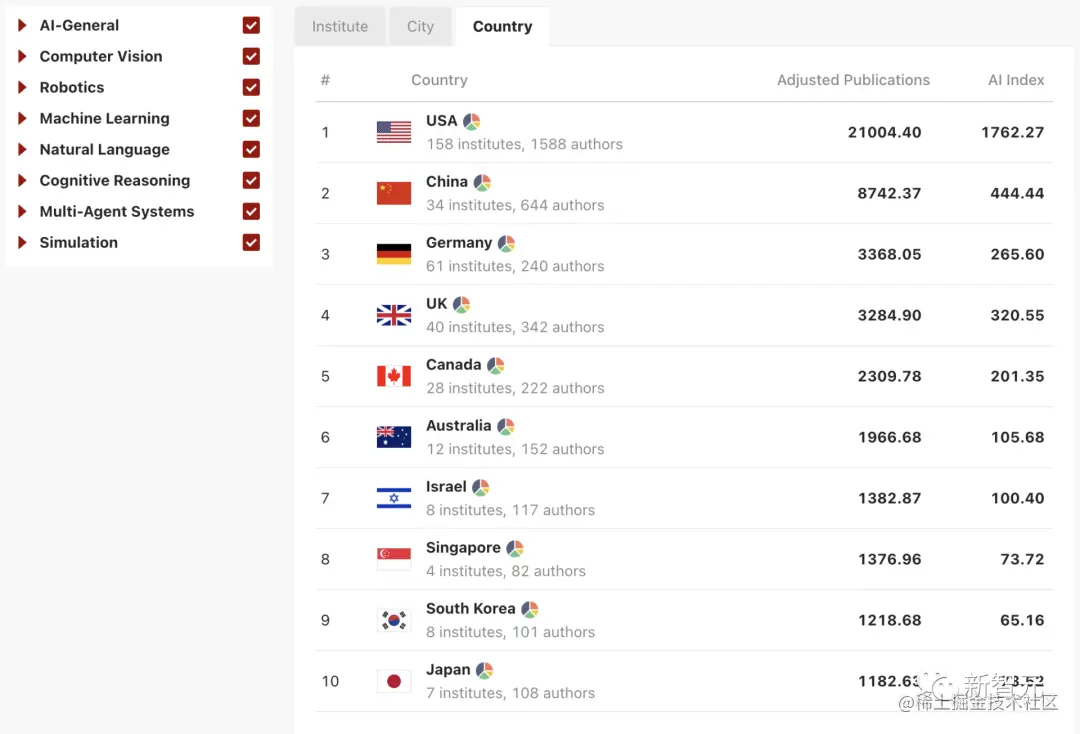Expand the AI-General category arrow
1080x734 pixels.
[22, 25]
